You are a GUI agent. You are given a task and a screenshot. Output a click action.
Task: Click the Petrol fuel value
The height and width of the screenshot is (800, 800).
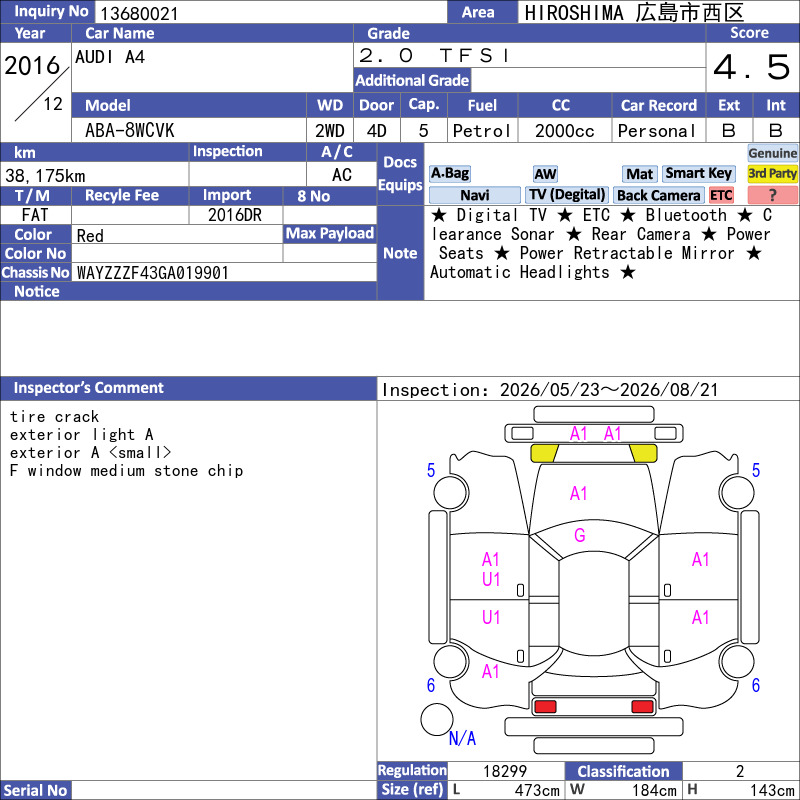(482, 131)
